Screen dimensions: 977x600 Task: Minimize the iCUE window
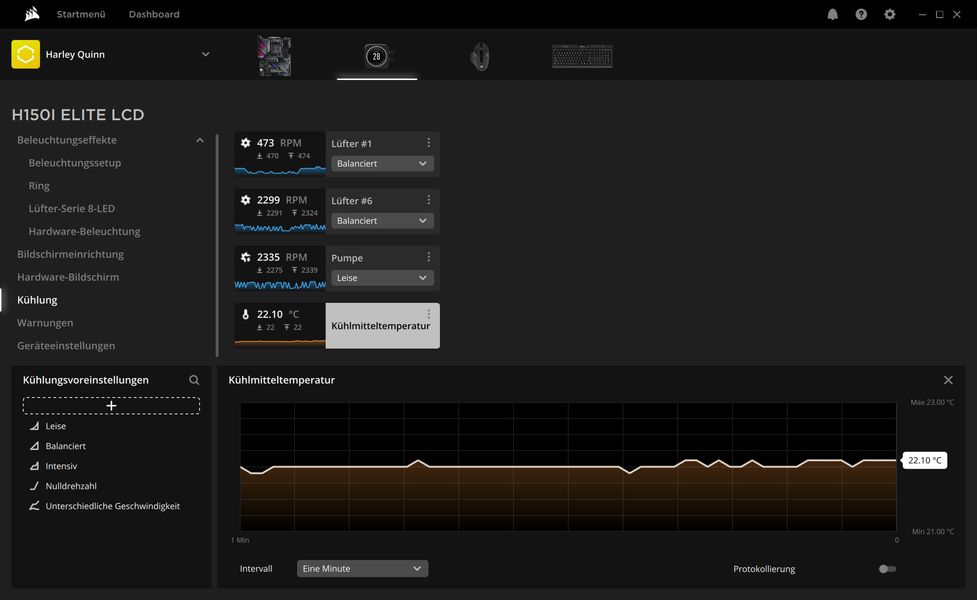tap(922, 14)
